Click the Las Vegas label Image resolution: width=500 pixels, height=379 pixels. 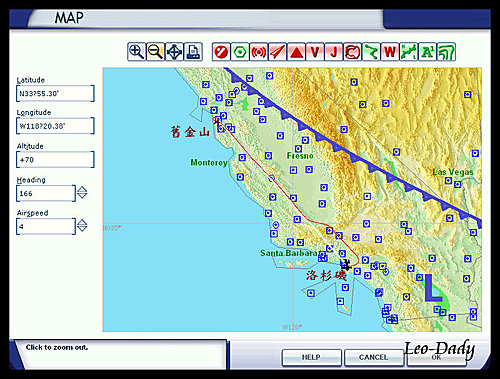point(453,172)
